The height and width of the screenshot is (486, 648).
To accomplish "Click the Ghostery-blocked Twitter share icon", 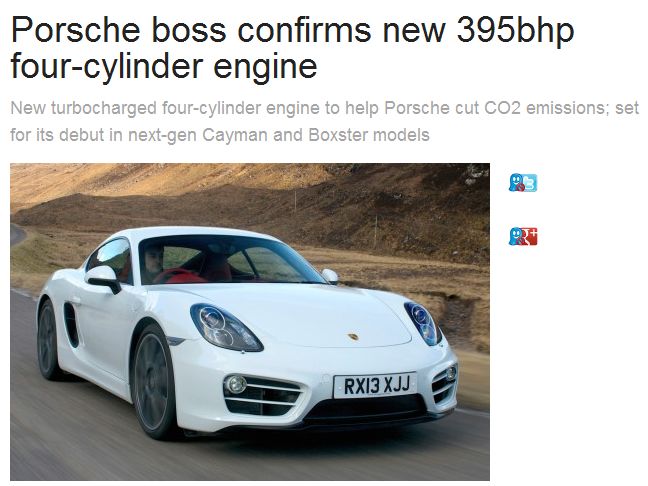I will coord(523,183).
